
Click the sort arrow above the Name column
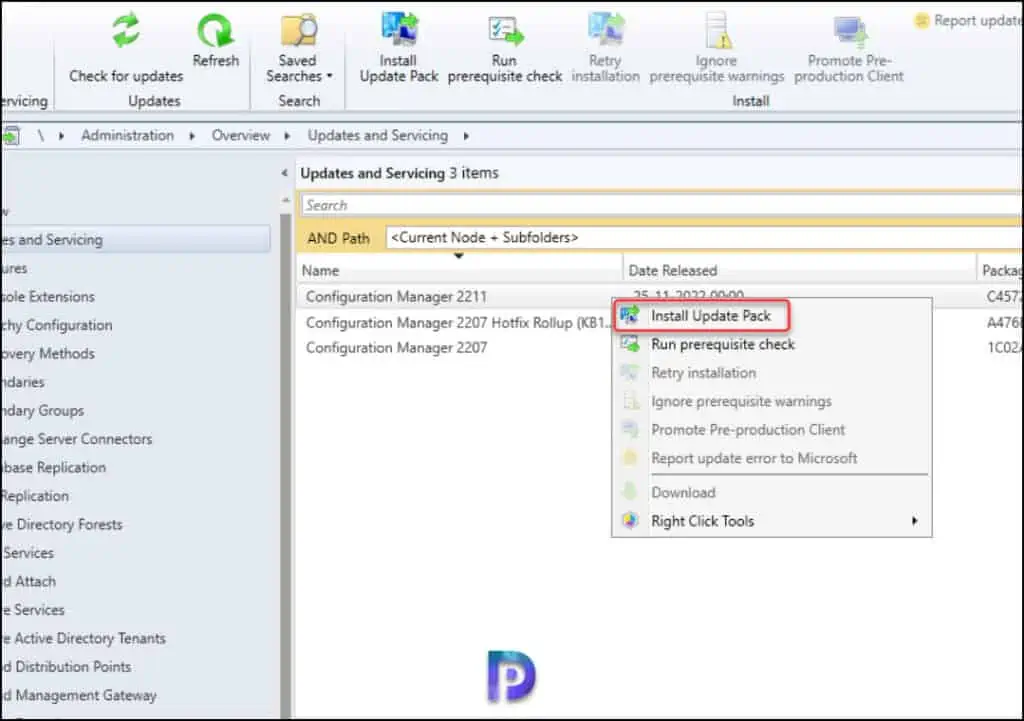(x=458, y=256)
